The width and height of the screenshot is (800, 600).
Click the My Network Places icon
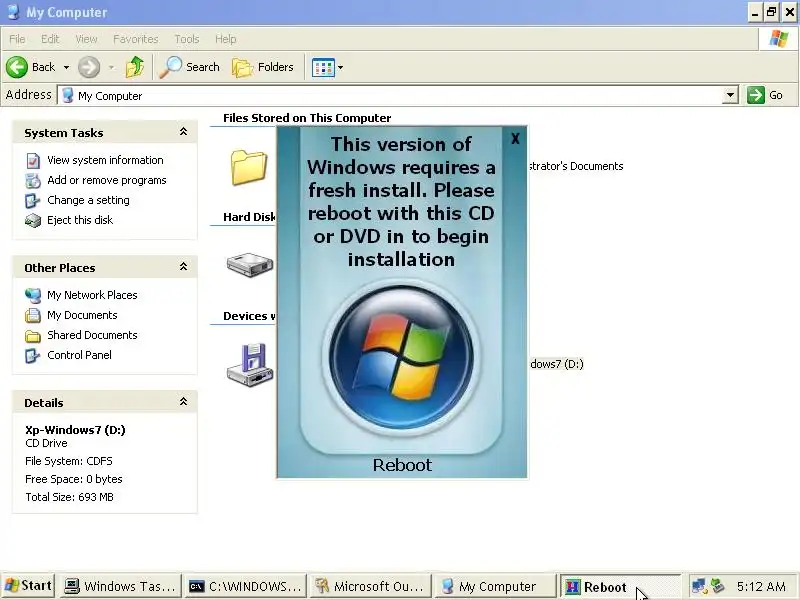33,295
